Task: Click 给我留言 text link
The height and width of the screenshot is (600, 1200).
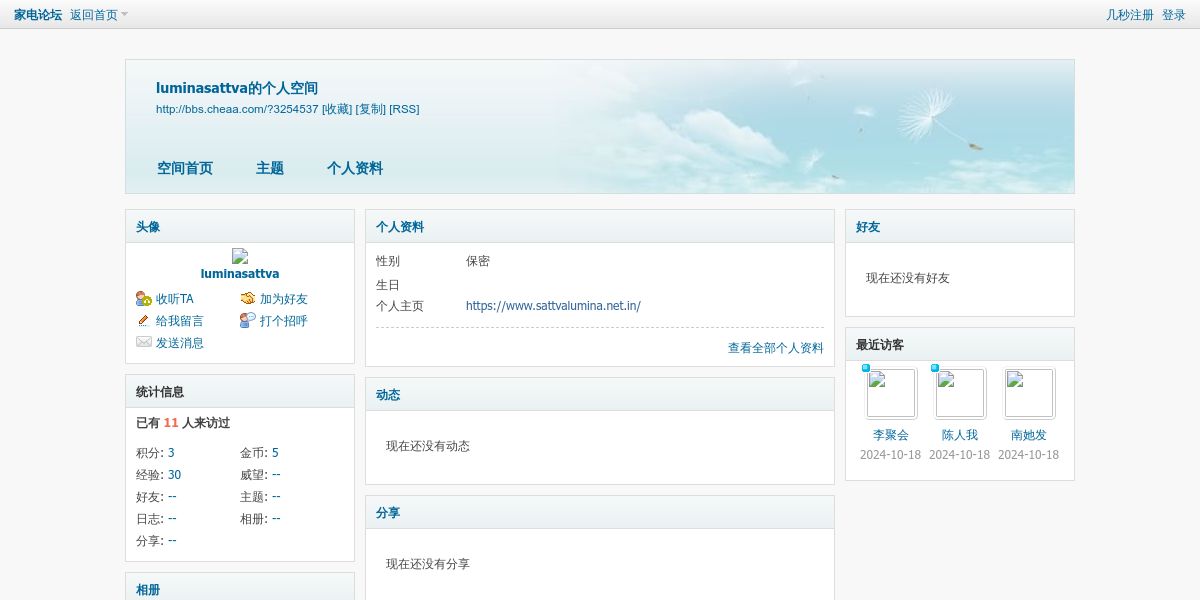Action: point(180,321)
